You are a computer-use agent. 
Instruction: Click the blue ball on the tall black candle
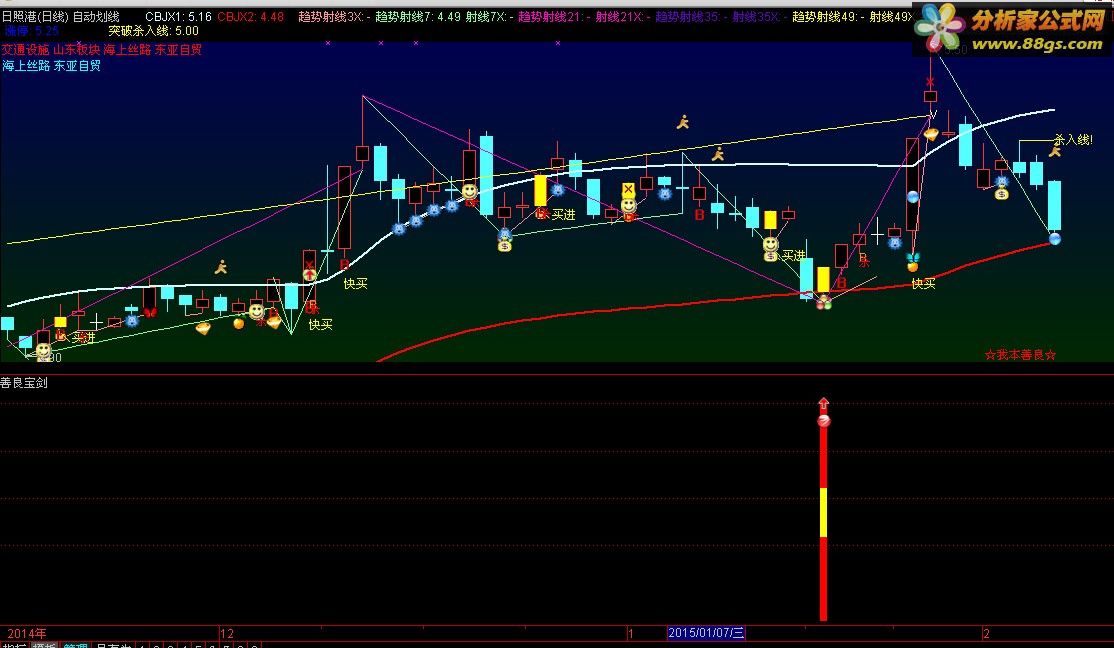[913, 196]
